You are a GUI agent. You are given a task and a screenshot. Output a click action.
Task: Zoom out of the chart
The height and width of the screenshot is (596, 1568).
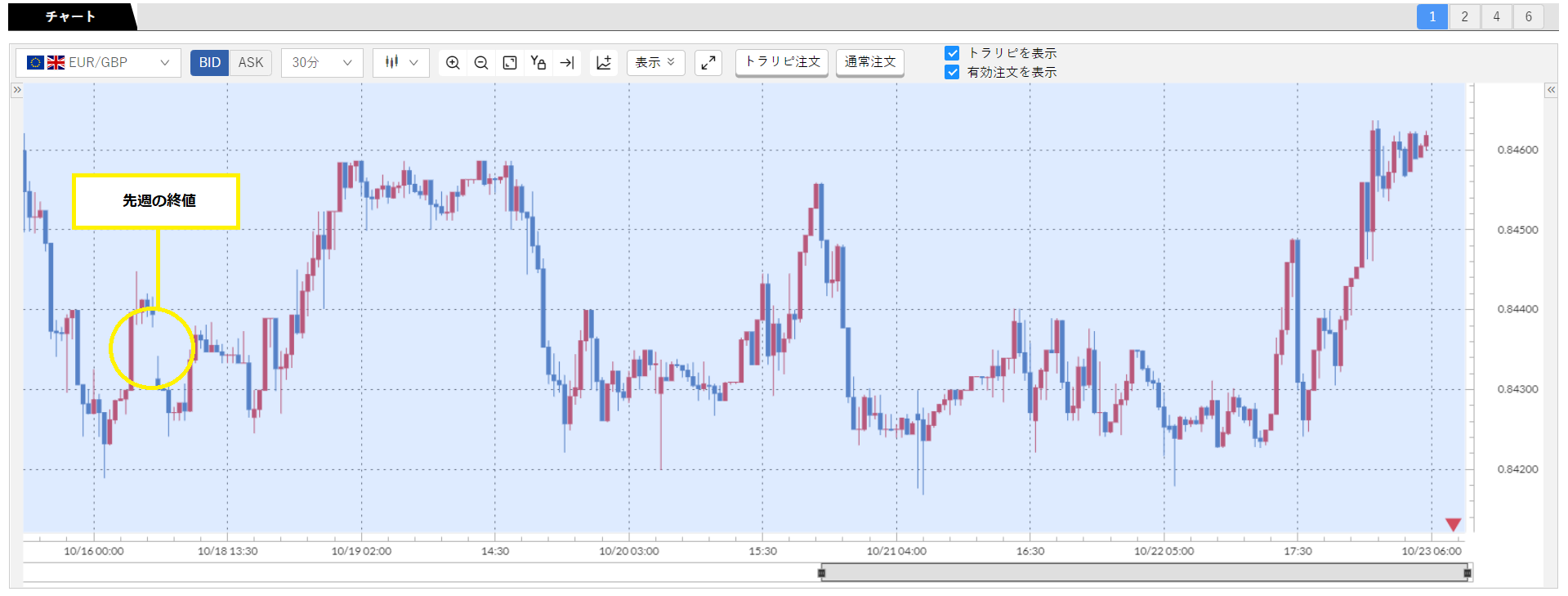pyautogui.click(x=481, y=62)
